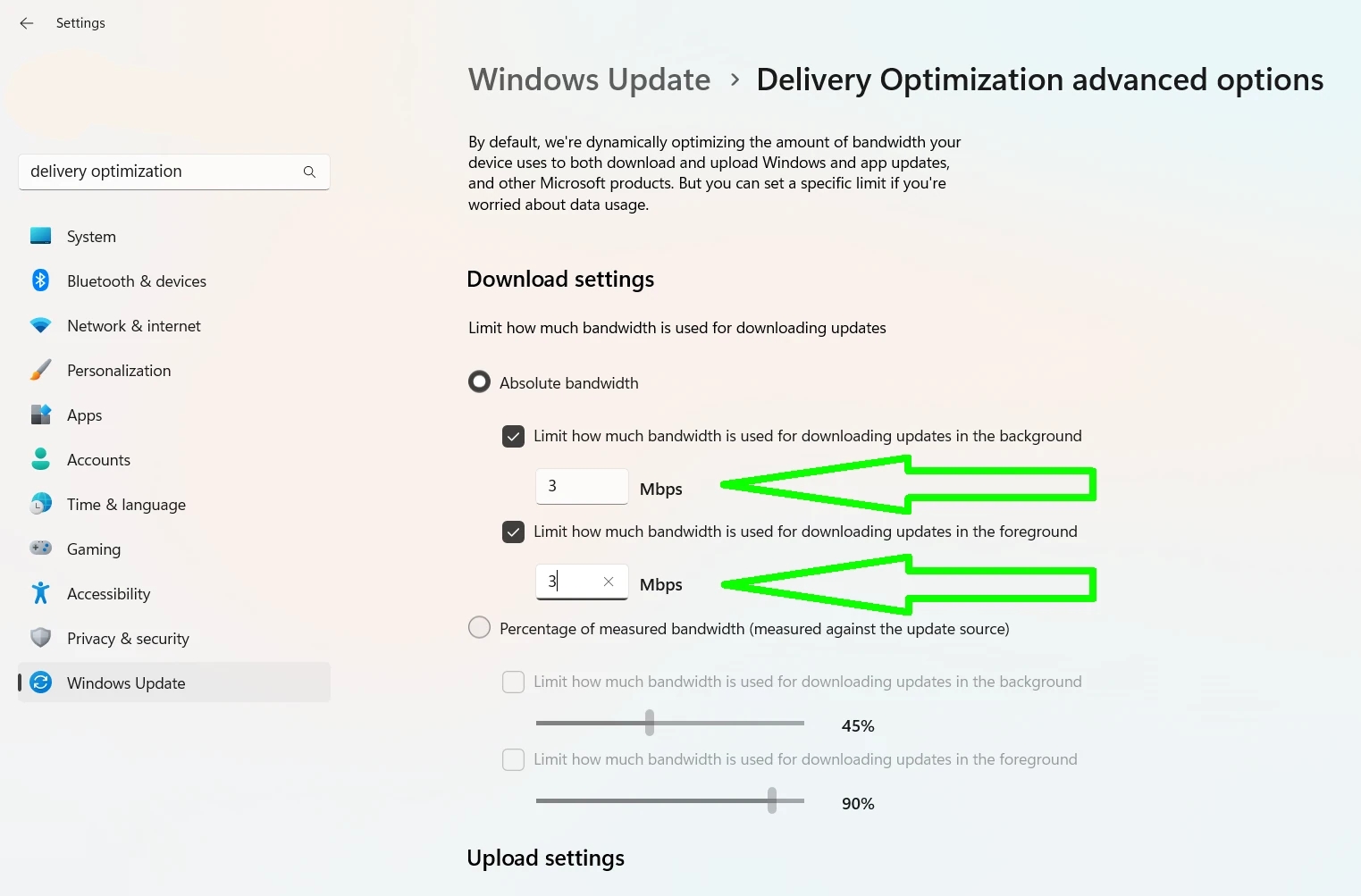Open Network & internet Wi-Fi icon
Screen dimensions: 1361x896
(40, 325)
